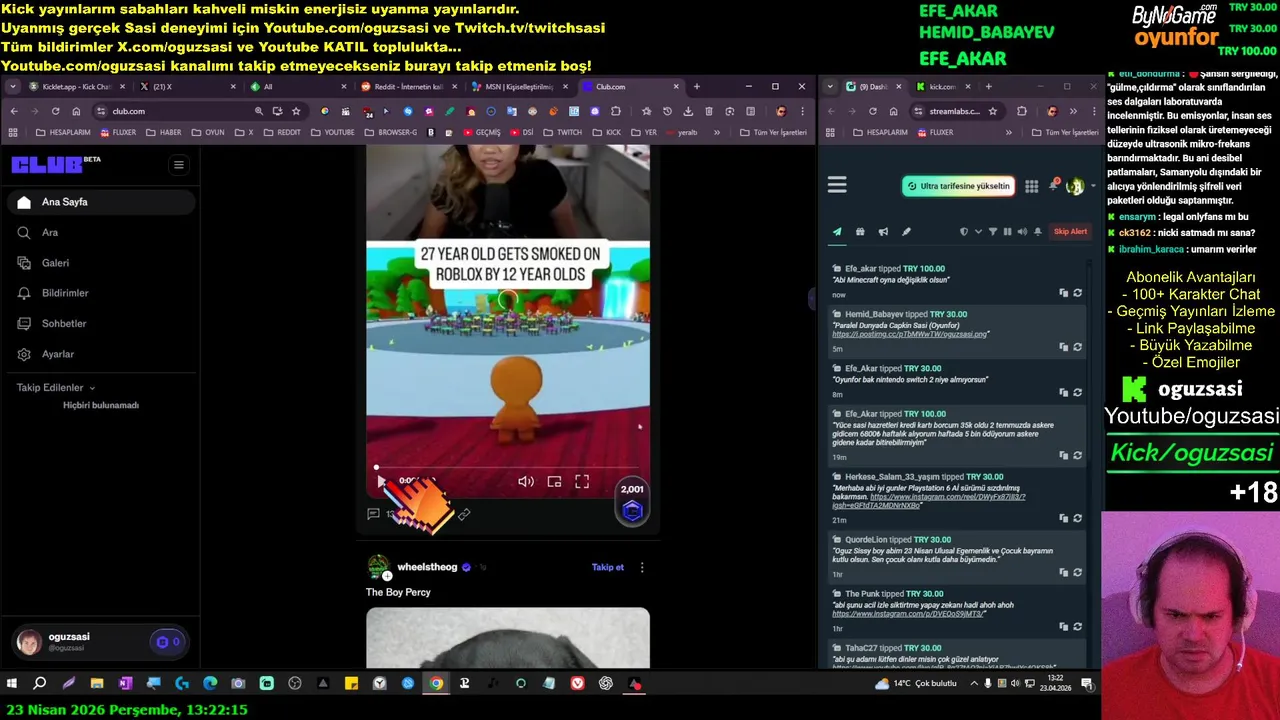Open the HABER bookmark folder

pos(164,132)
